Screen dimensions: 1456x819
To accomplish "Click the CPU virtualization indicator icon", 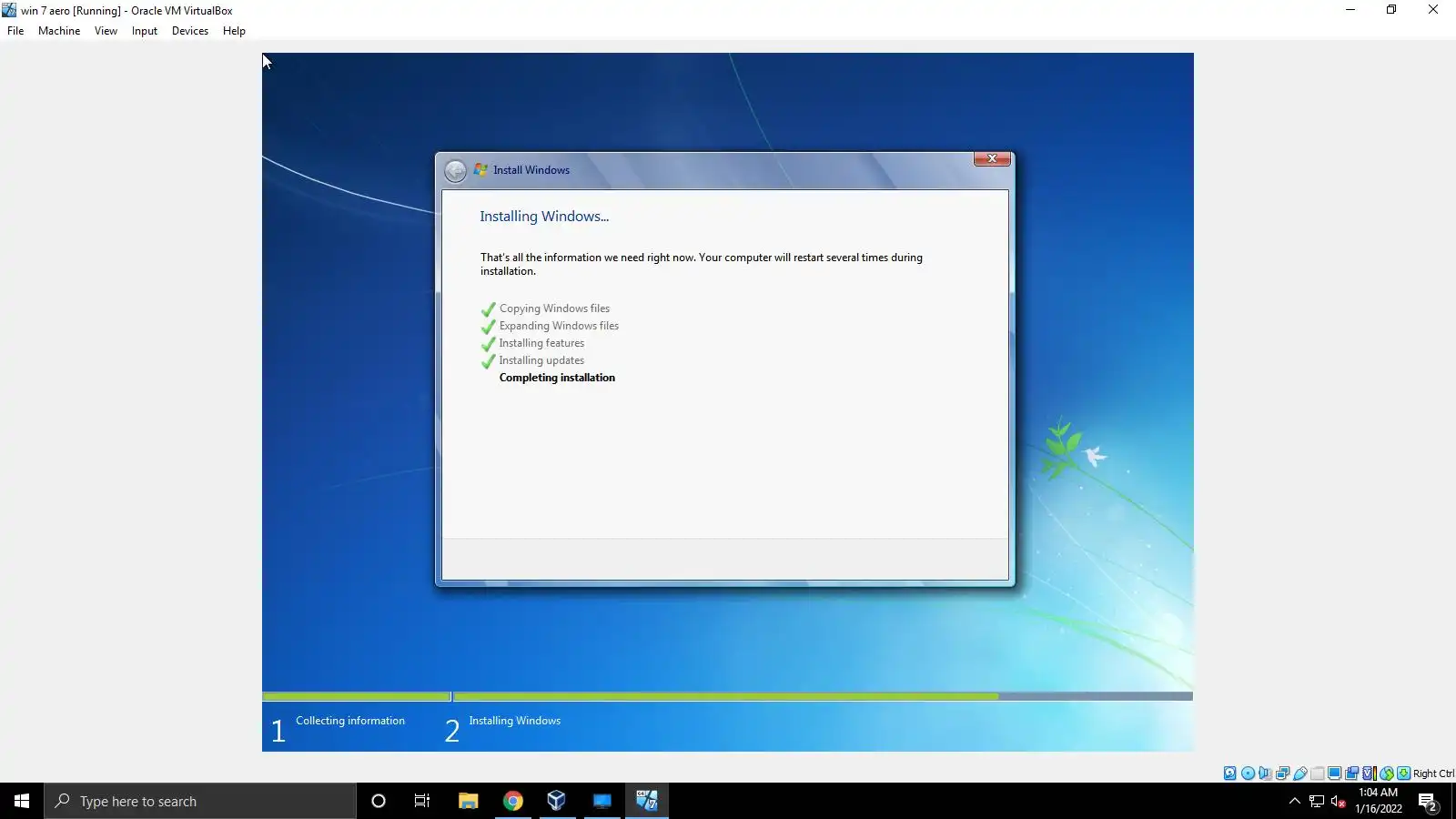I will (x=1370, y=773).
